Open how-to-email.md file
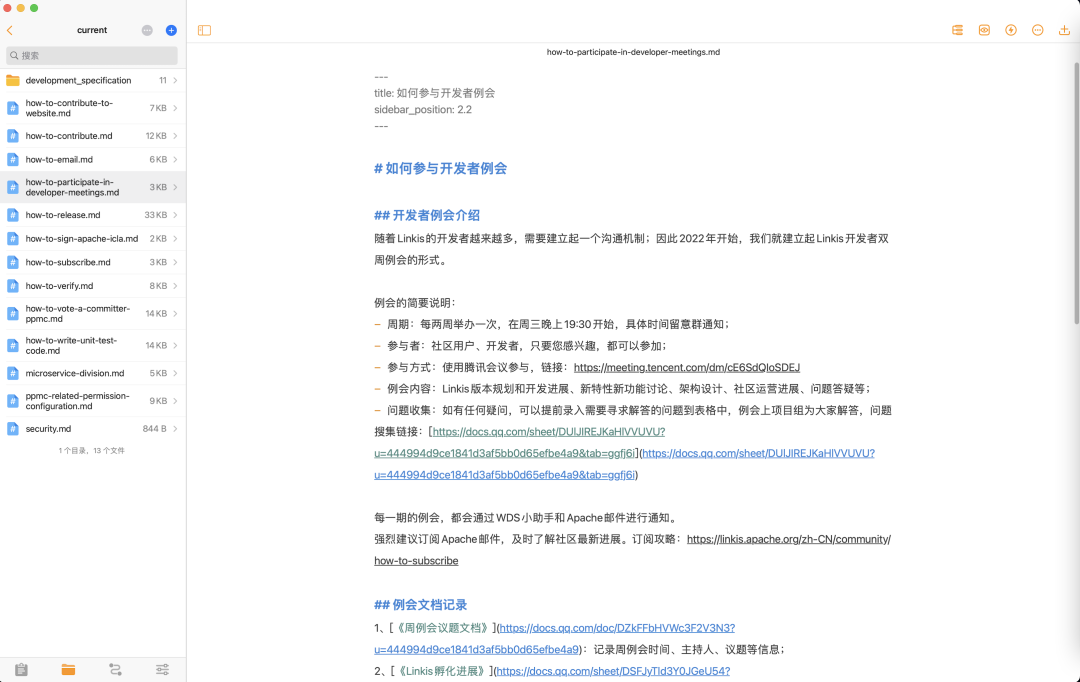 click(93, 159)
